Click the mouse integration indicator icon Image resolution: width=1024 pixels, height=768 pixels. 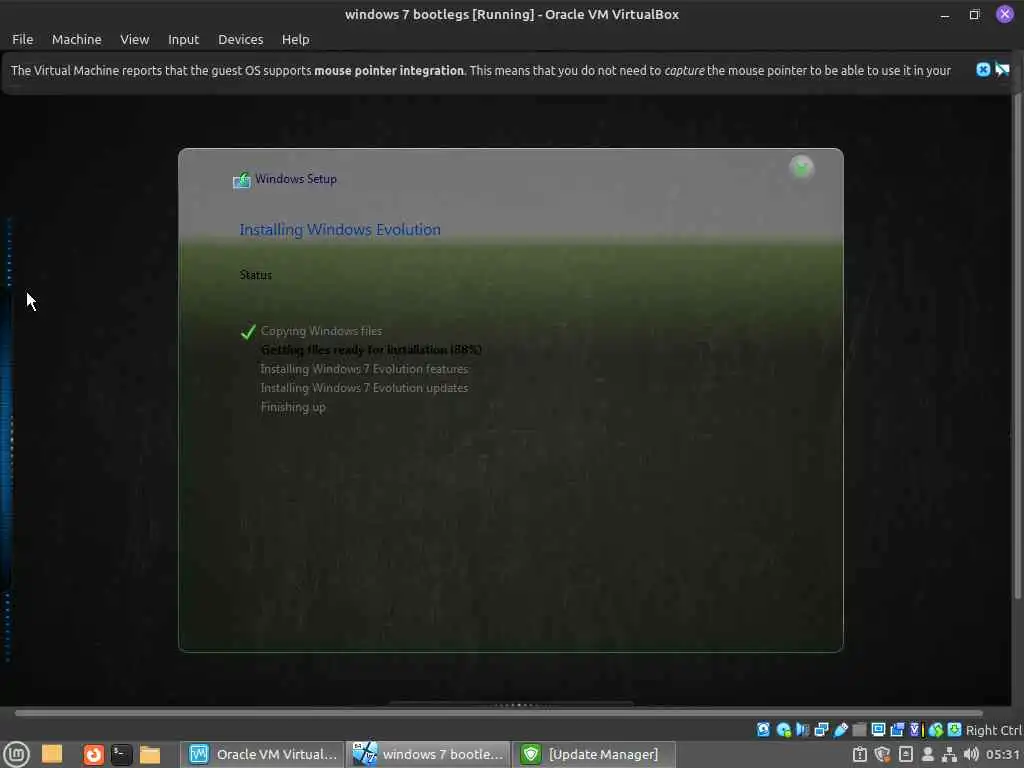coord(936,729)
